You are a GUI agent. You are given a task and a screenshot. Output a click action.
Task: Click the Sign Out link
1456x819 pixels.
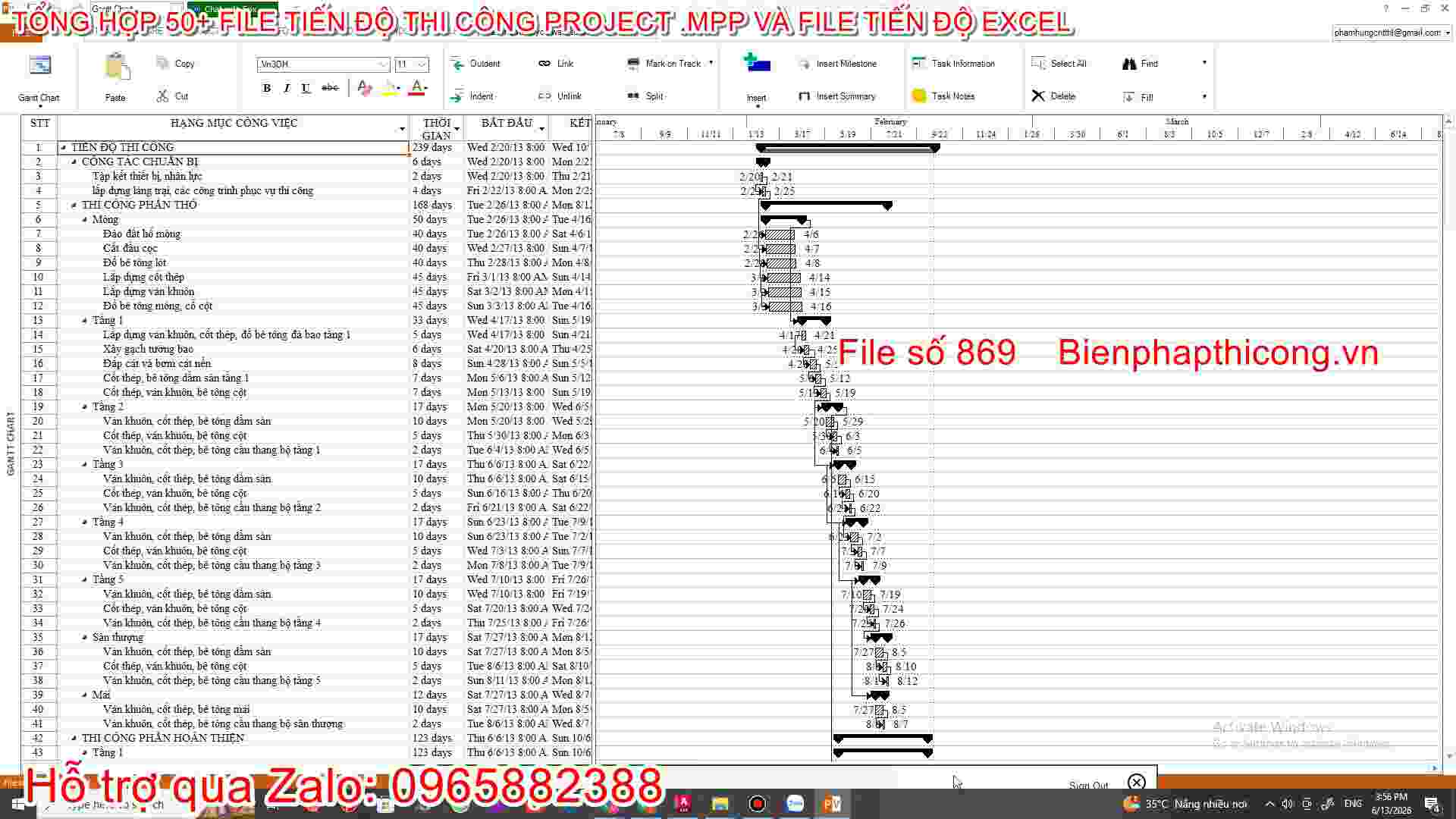[1088, 785]
